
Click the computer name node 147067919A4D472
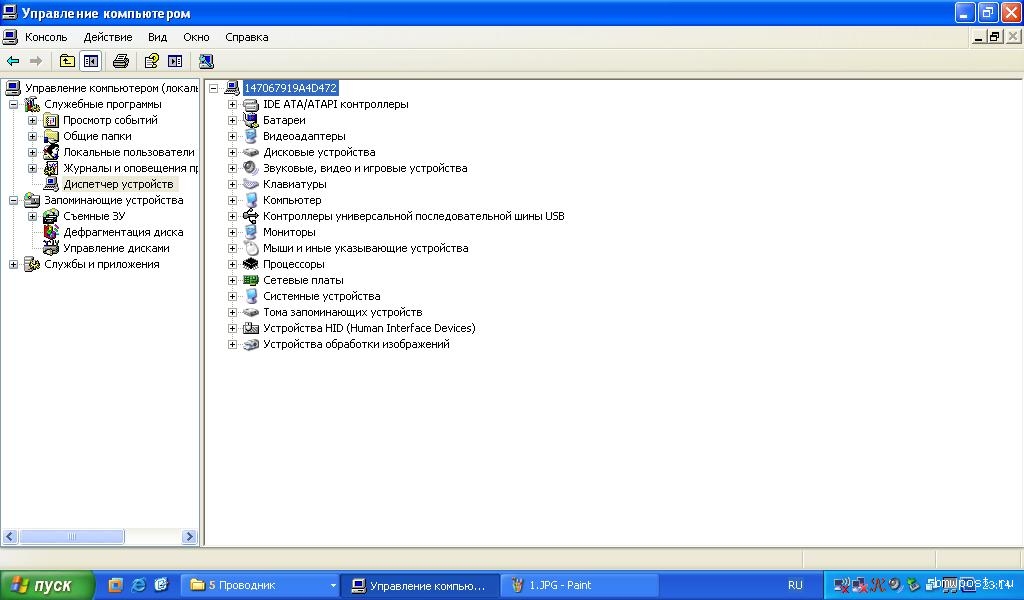coord(291,88)
